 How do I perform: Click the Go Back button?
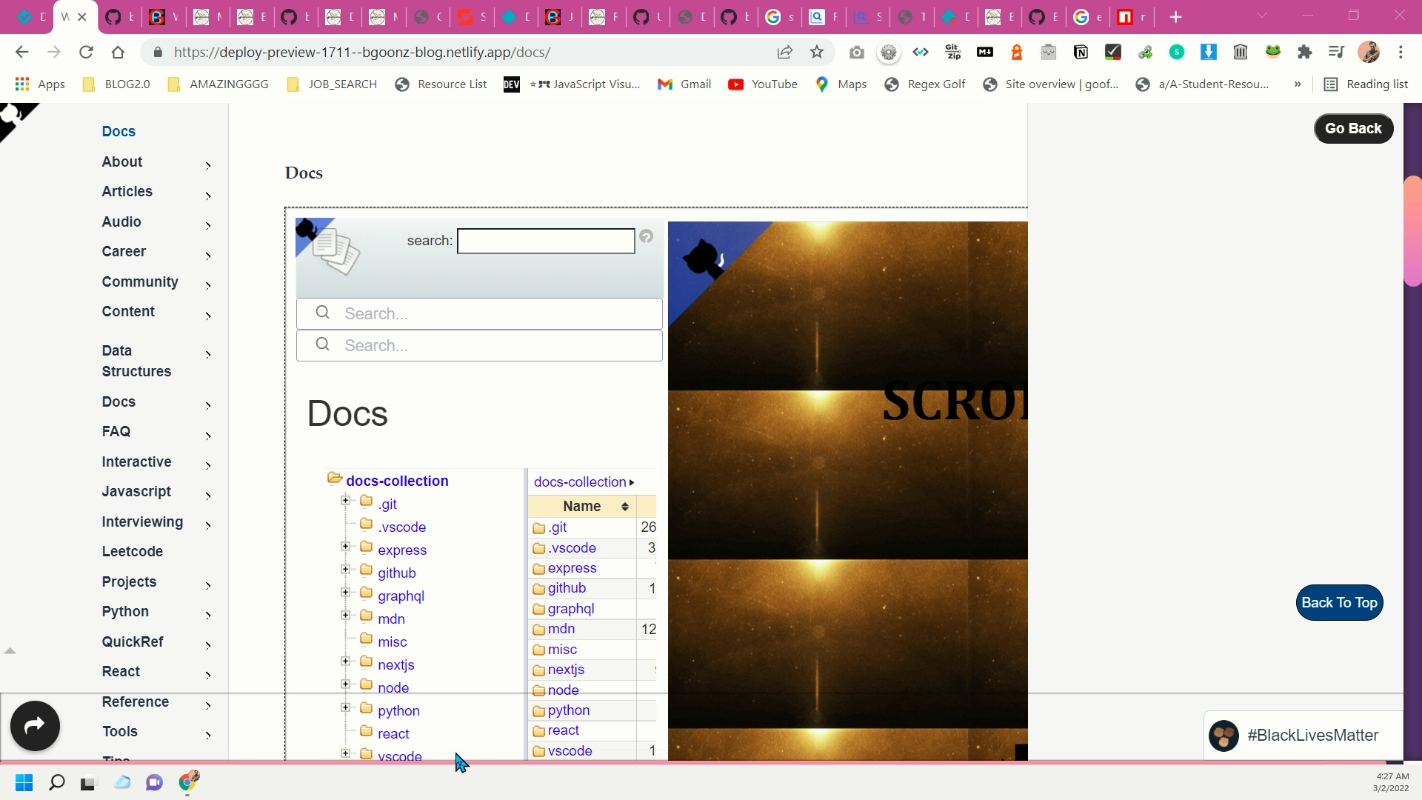(x=1353, y=128)
